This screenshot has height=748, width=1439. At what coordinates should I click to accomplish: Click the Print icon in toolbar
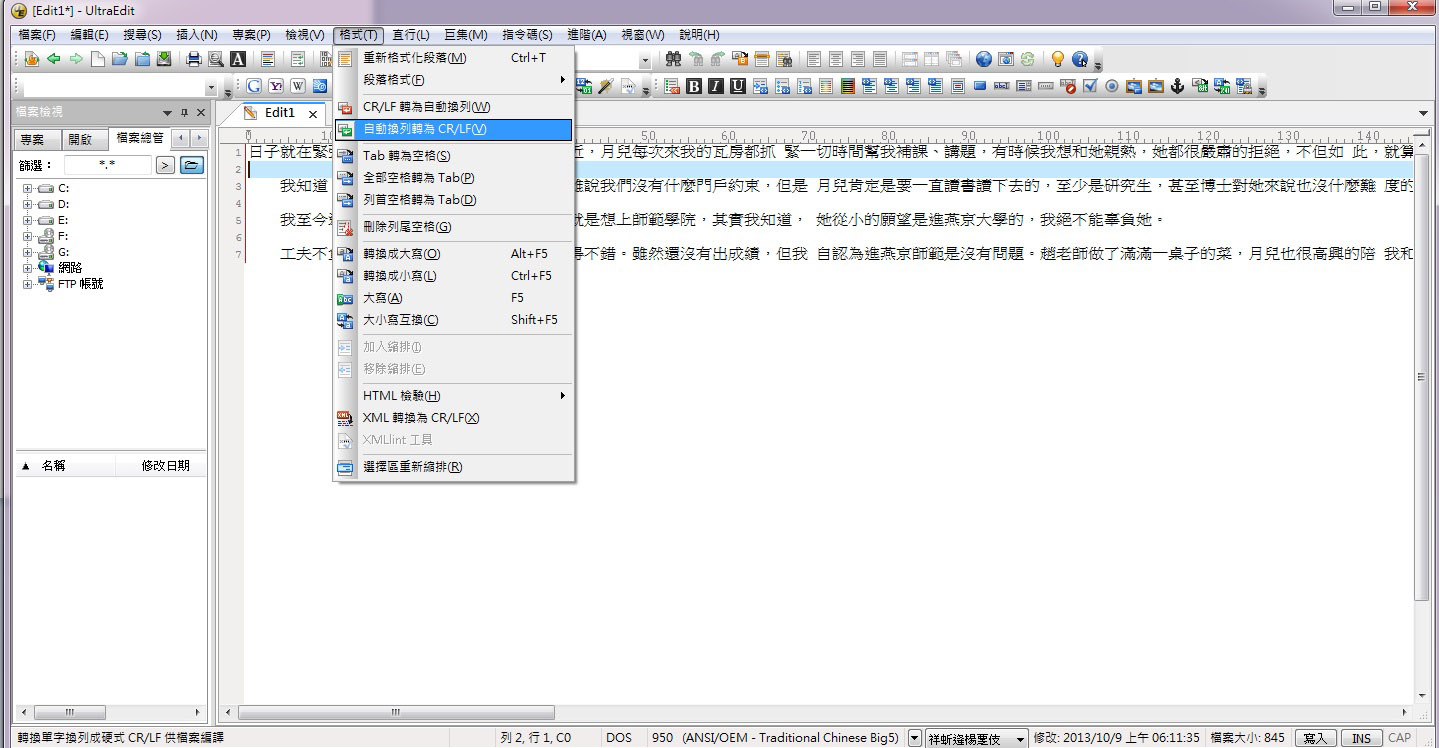pos(194,59)
